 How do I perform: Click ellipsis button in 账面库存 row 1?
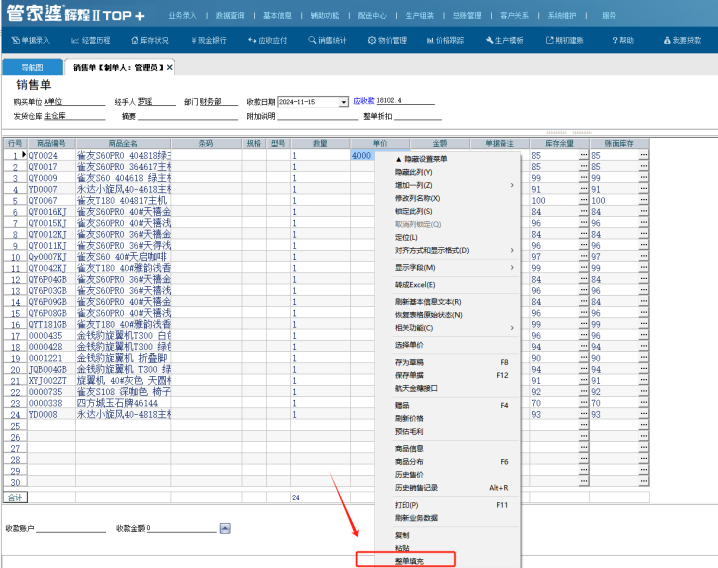click(x=644, y=155)
